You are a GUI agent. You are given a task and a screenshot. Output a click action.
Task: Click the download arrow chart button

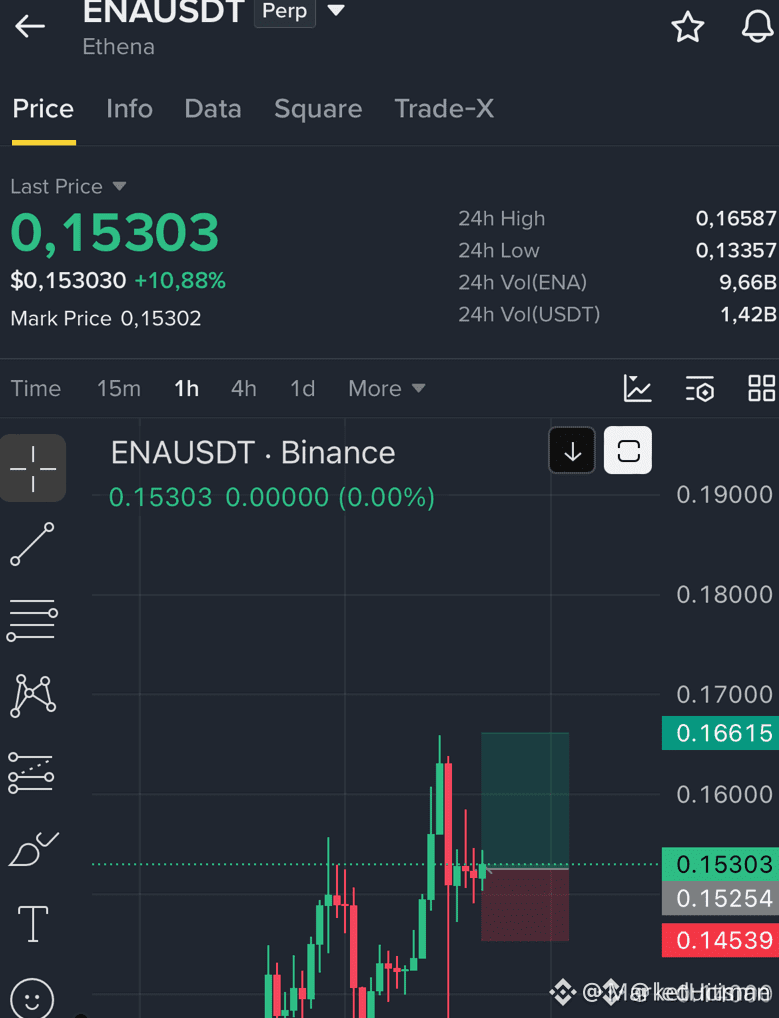572,451
